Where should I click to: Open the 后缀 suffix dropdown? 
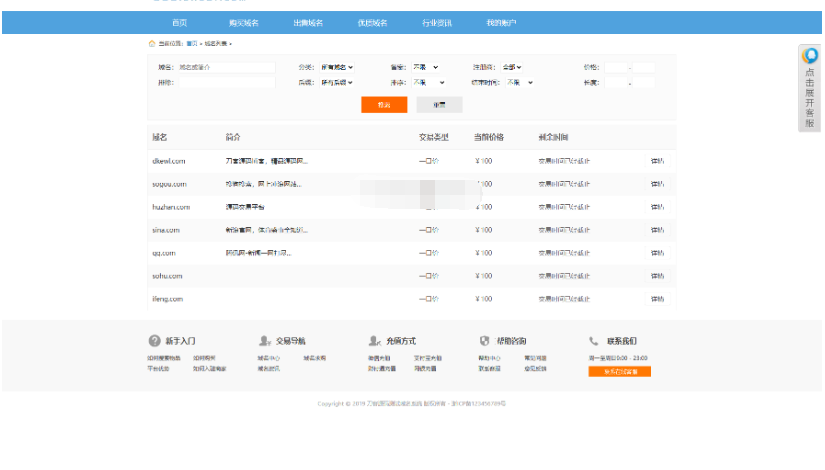coord(337,83)
